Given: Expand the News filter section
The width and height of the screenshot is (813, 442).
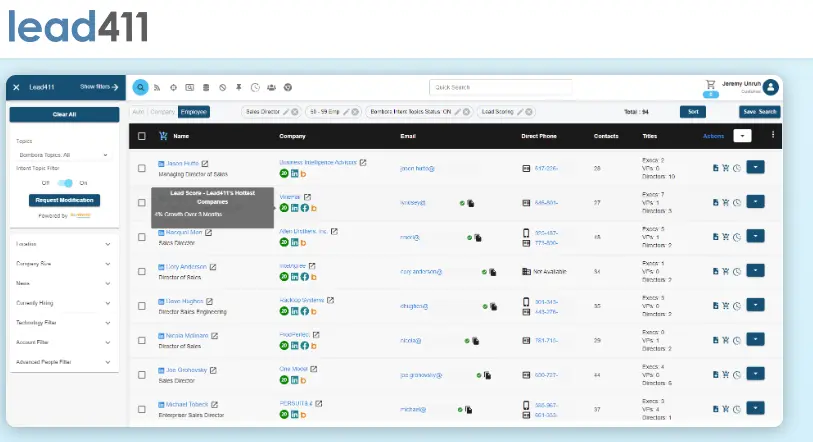Looking at the screenshot, I should click(64, 283).
